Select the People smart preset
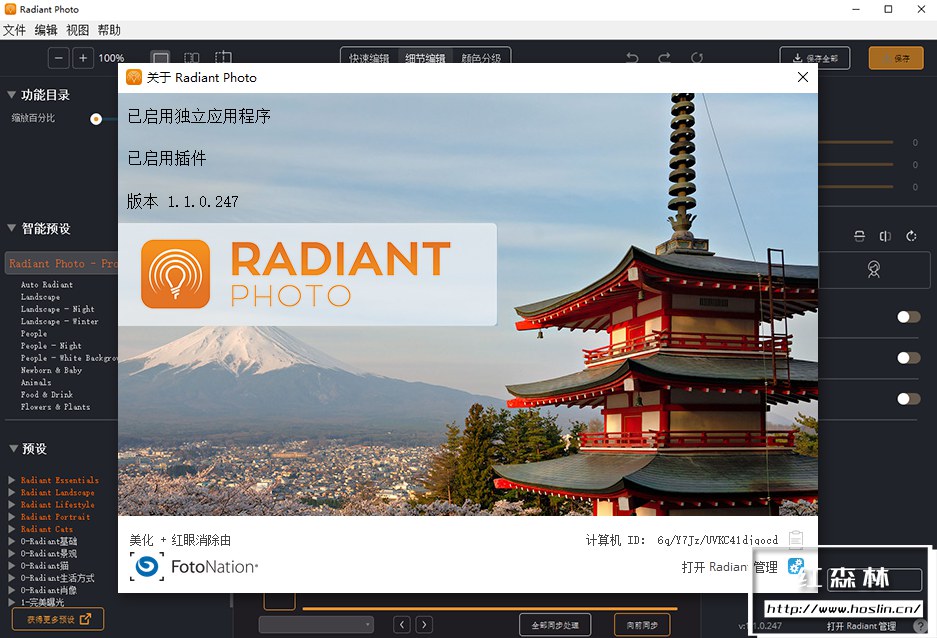Screen dimensions: 937x638 pyautogui.click(x=33, y=334)
